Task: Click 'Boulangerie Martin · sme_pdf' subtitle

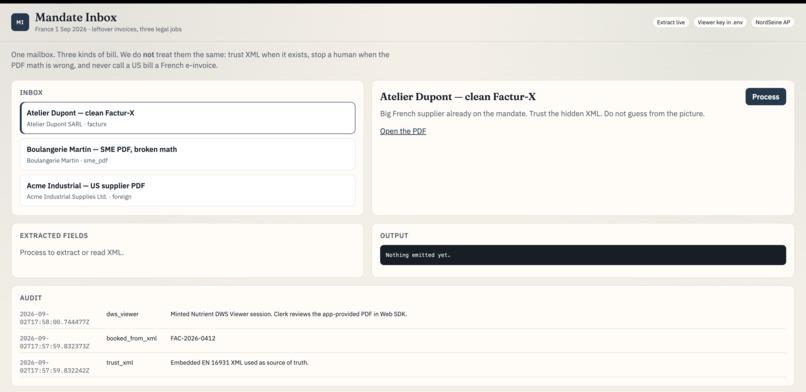Action: coord(67,161)
